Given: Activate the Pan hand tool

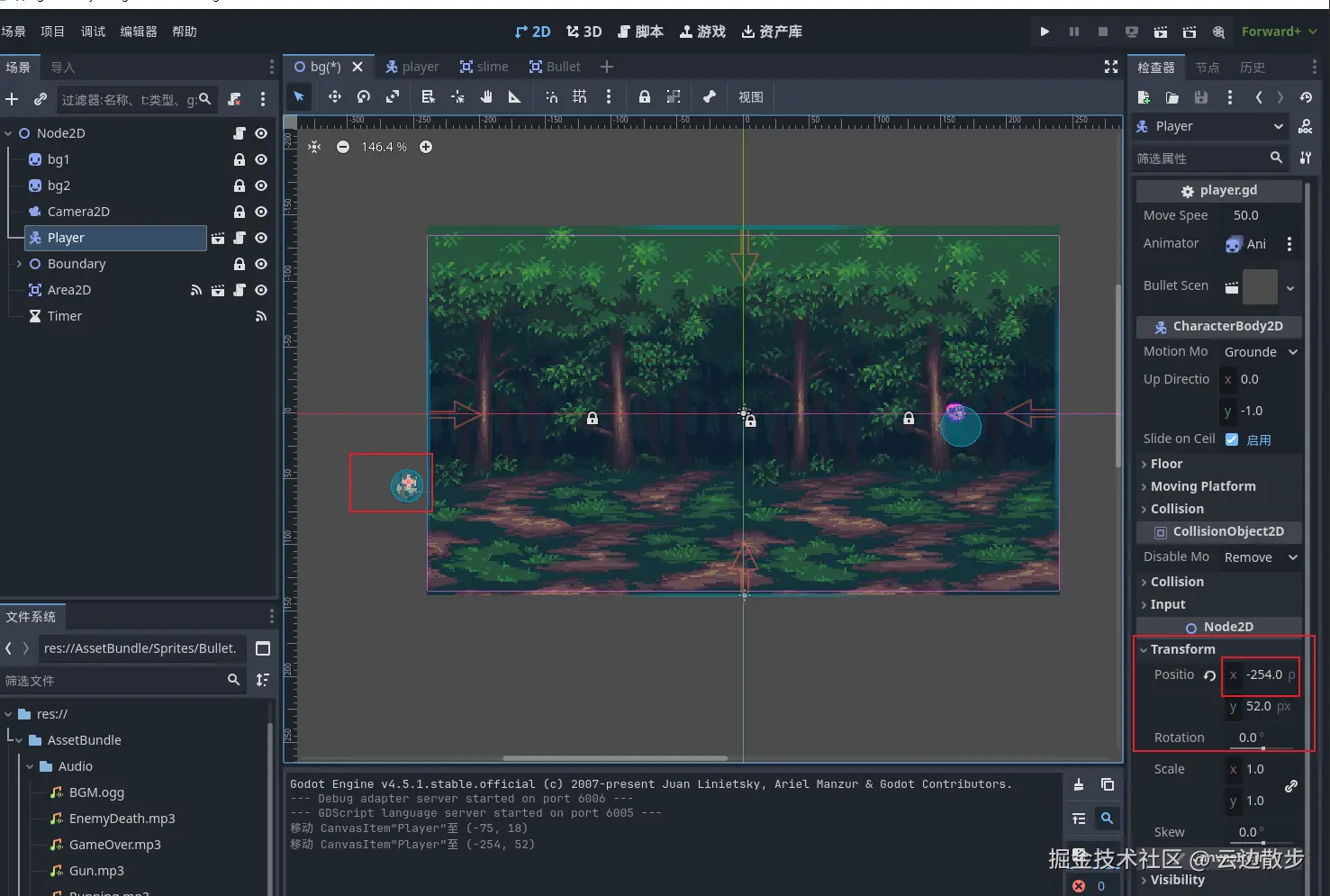Looking at the screenshot, I should coord(486,97).
